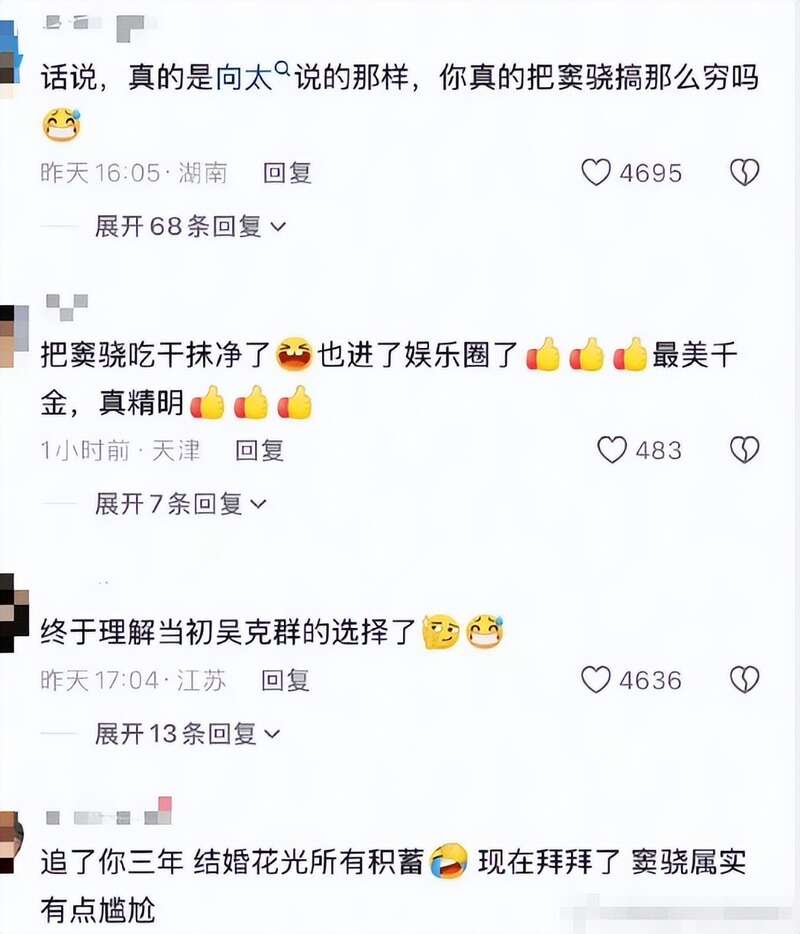Expand 7 replies under the 天津 comment
Viewport: 800px width, 934px height.
click(x=180, y=504)
